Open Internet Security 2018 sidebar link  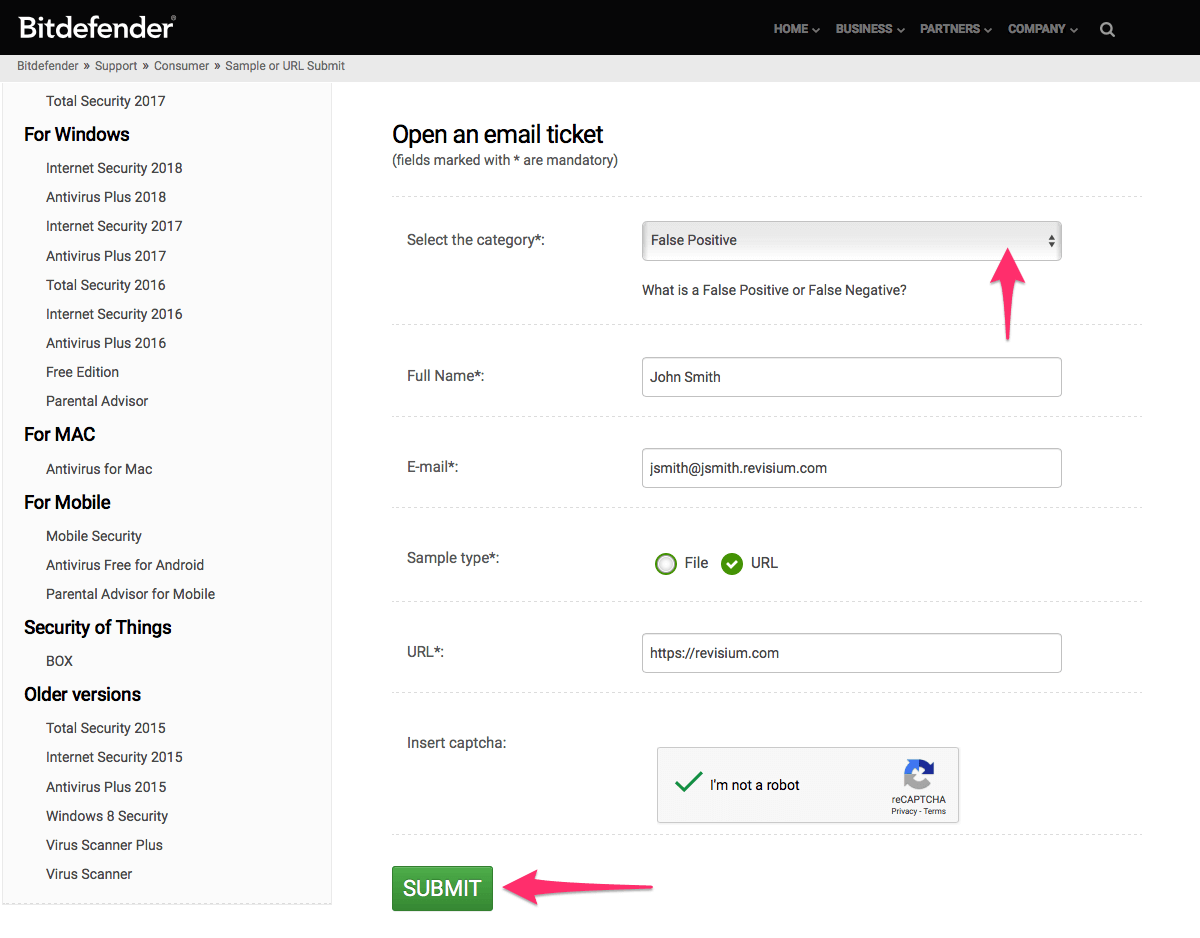114,168
